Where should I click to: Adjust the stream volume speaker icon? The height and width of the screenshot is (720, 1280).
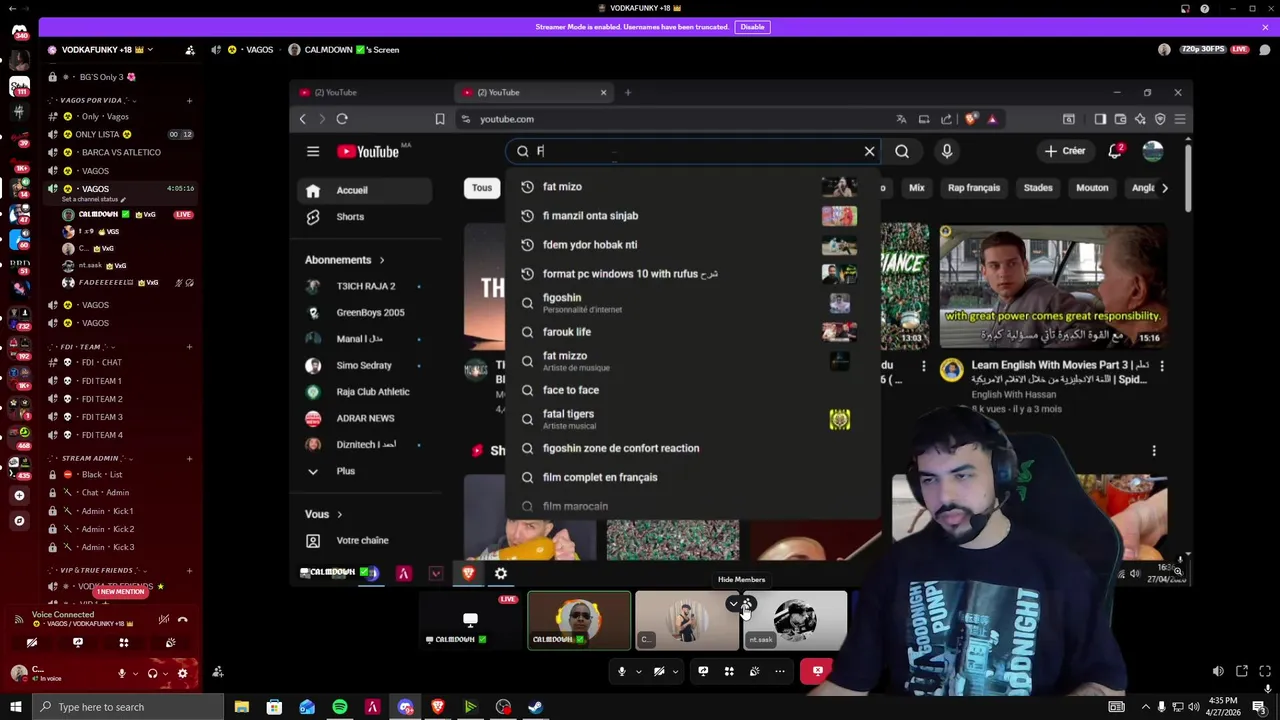click(x=1218, y=672)
